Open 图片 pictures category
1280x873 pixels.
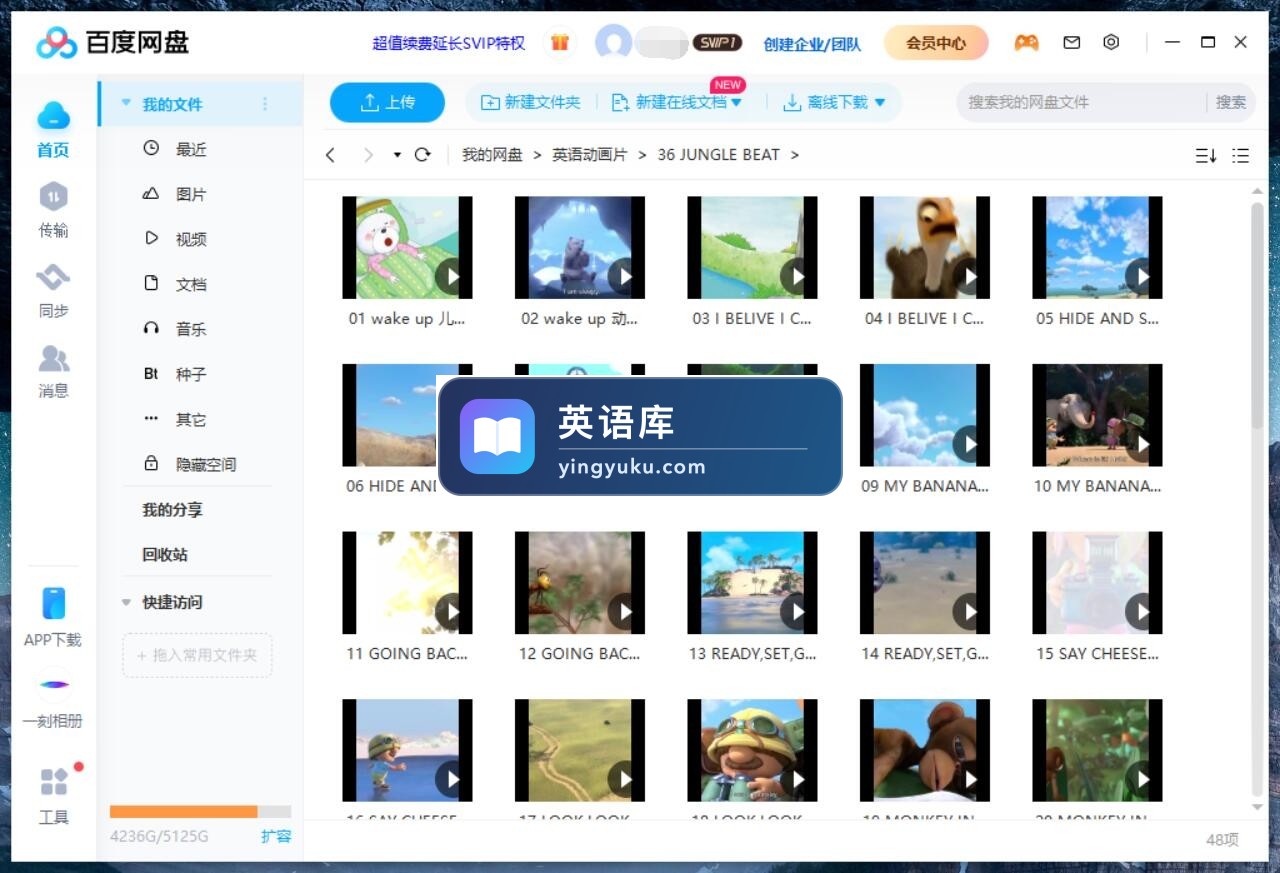coord(191,194)
